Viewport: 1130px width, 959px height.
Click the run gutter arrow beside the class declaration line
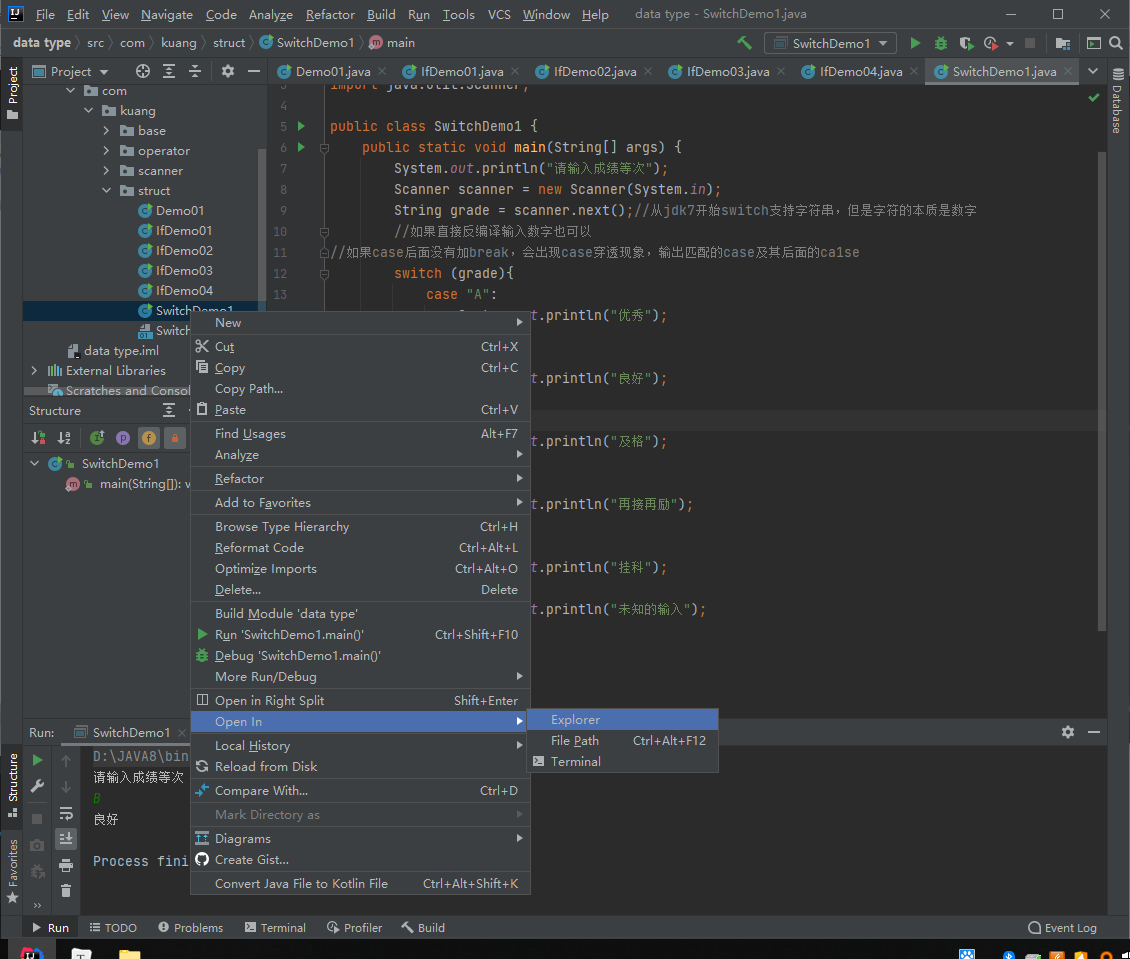[x=301, y=126]
